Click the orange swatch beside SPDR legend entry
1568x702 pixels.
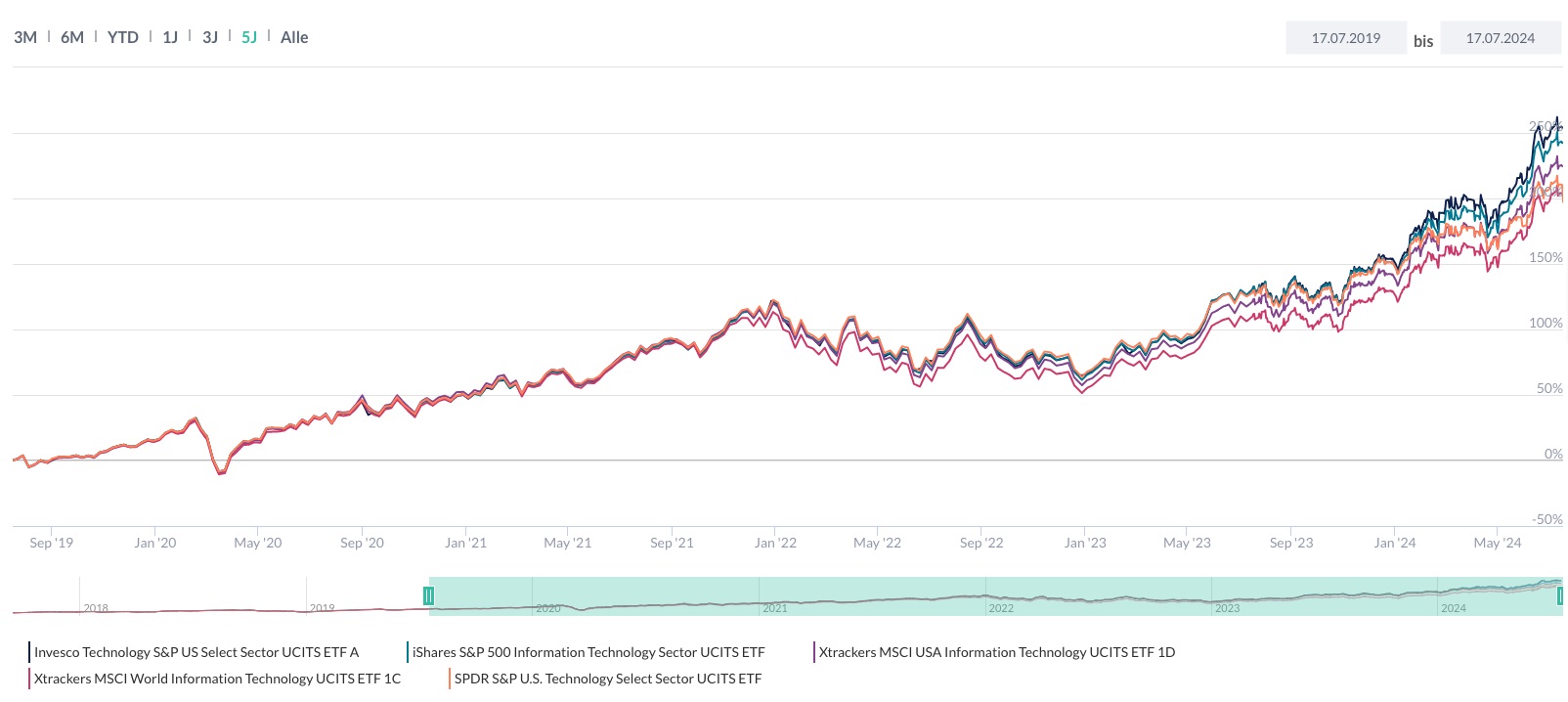449,678
